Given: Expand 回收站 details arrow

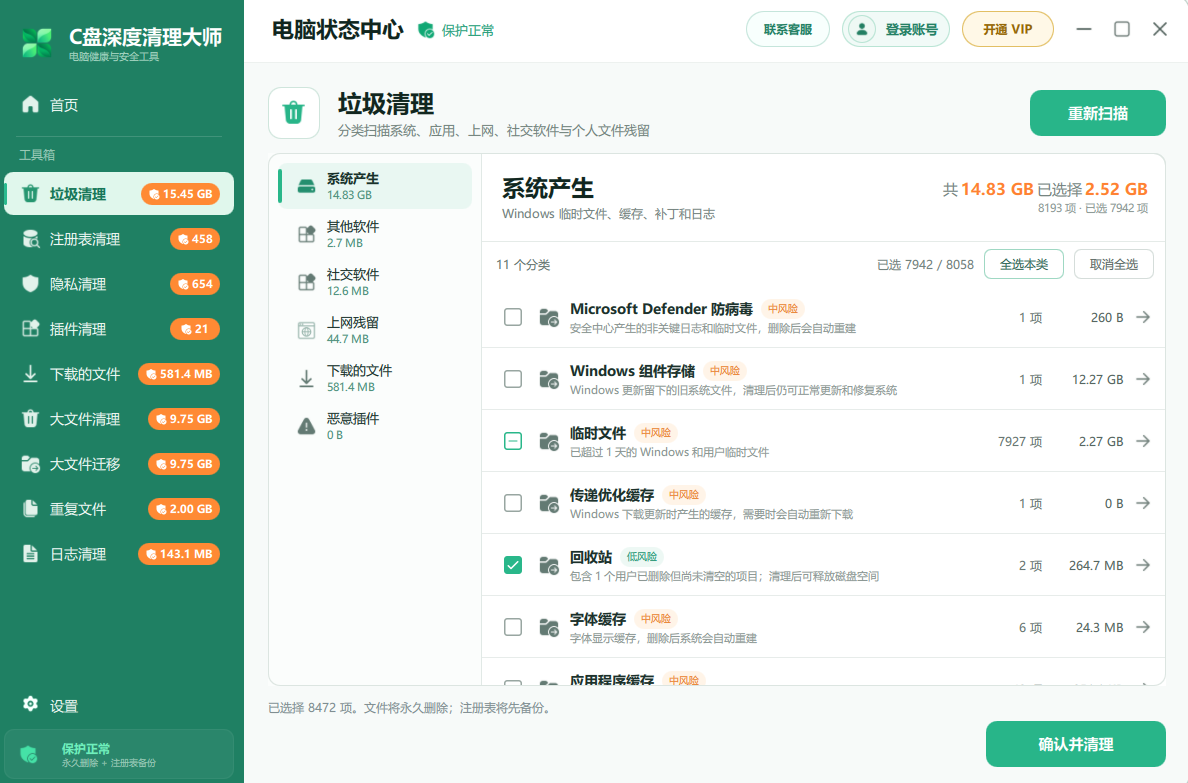Looking at the screenshot, I should 1143,565.
